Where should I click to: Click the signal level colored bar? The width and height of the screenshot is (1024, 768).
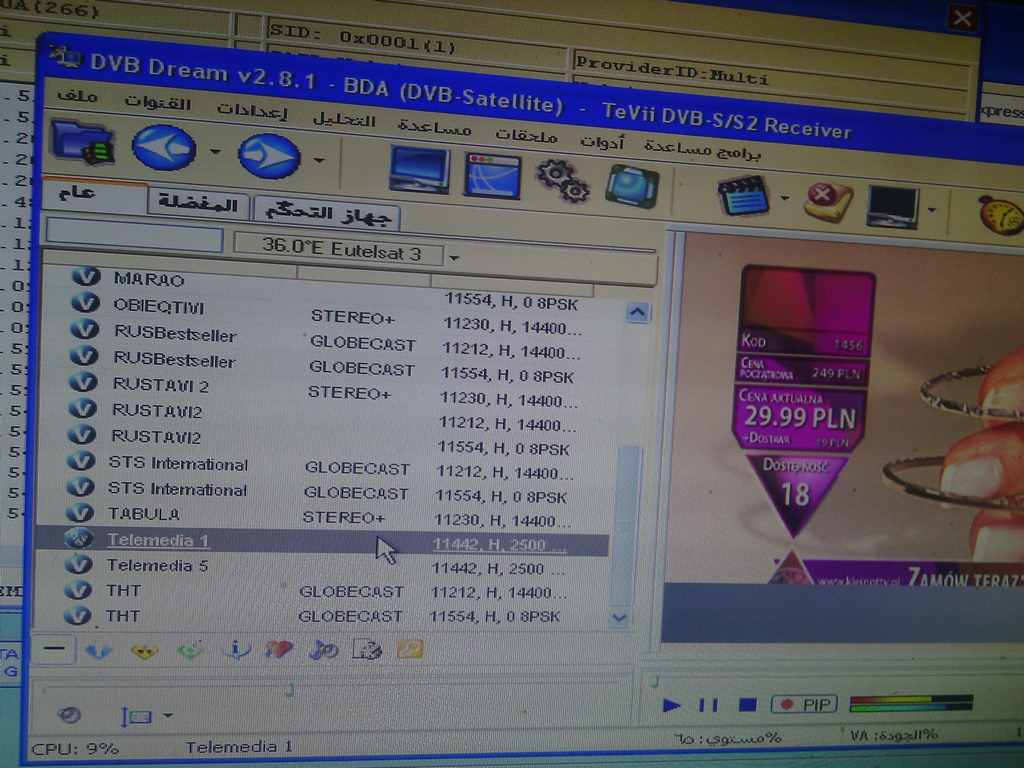(x=911, y=703)
